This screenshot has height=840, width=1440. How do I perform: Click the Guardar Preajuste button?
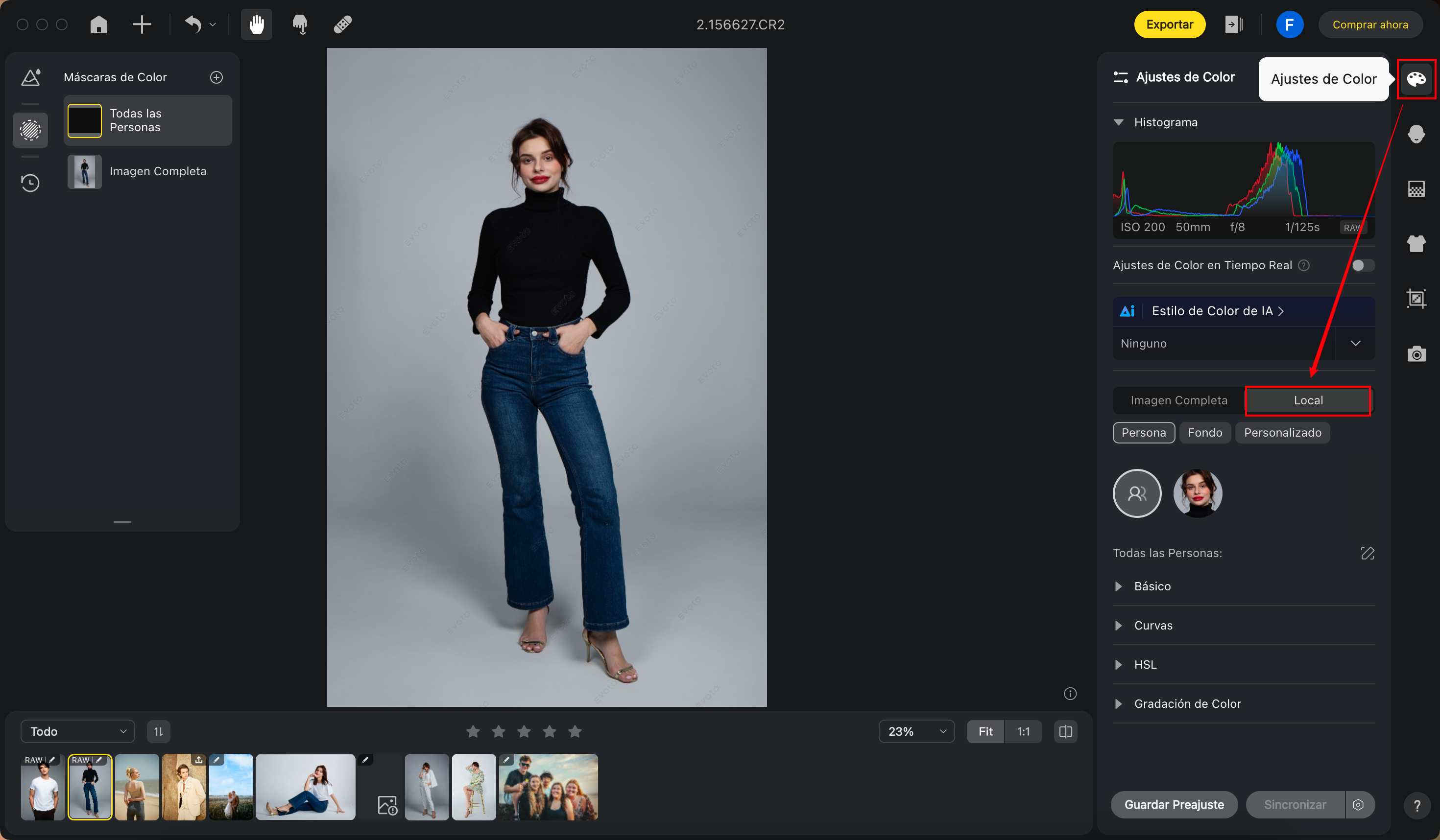1174,805
